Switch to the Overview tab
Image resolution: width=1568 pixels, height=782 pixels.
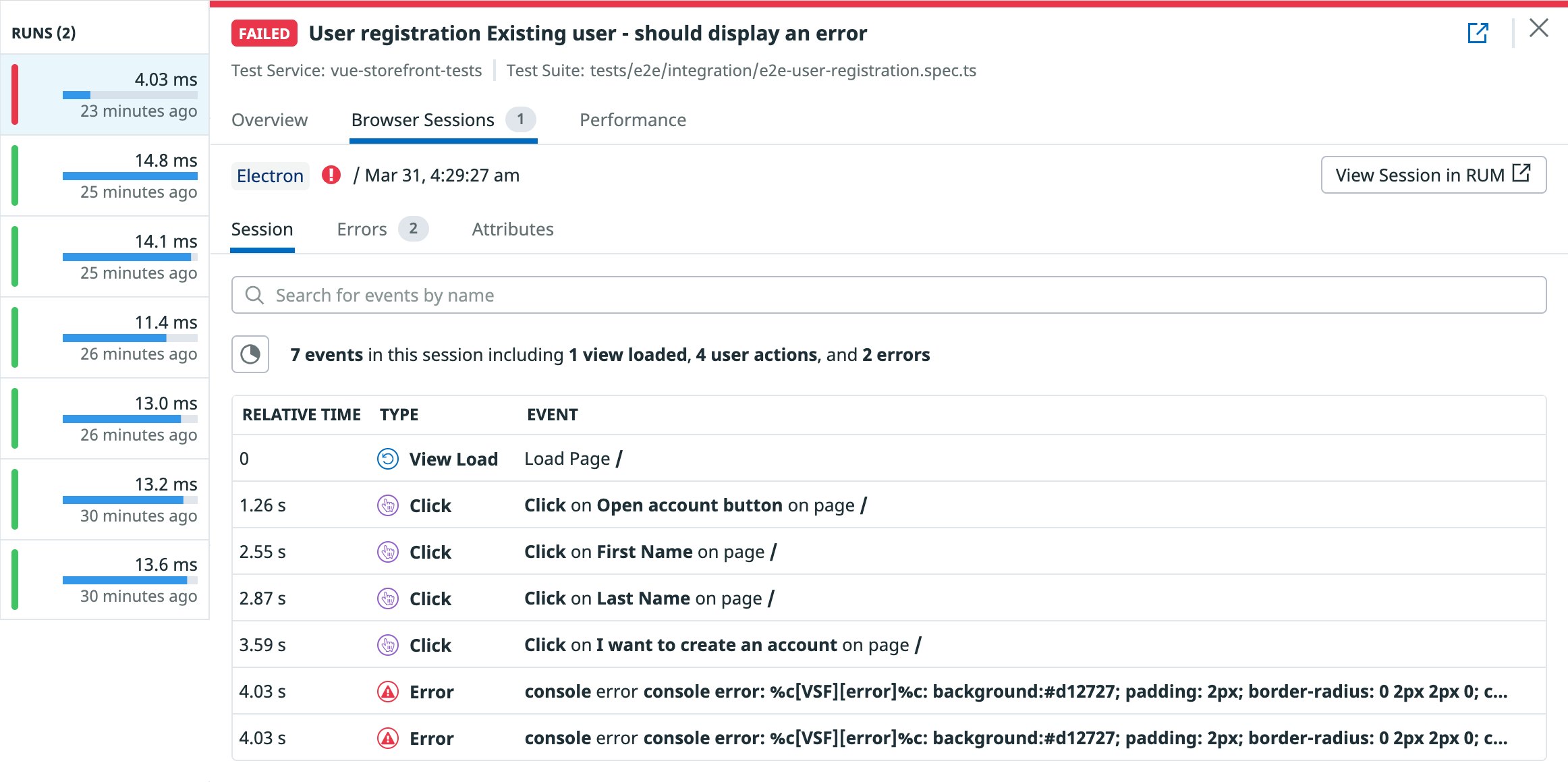269,119
